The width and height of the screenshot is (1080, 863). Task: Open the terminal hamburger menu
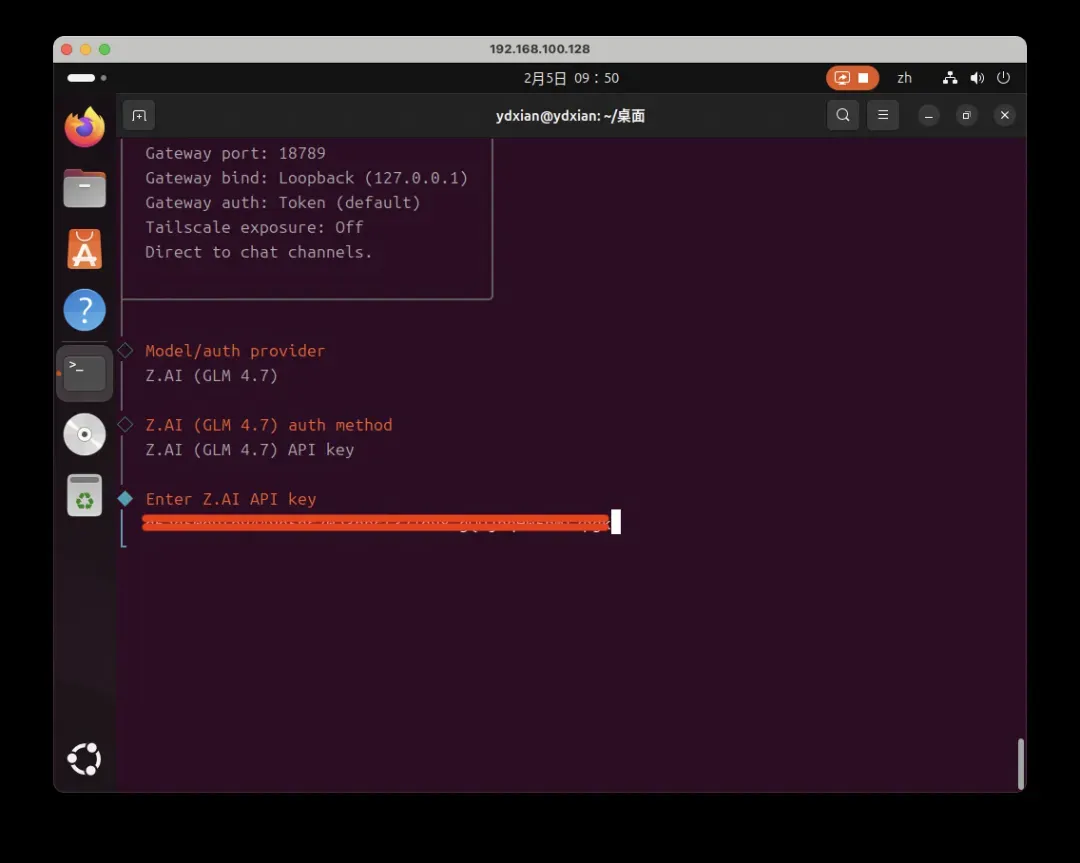click(882, 115)
